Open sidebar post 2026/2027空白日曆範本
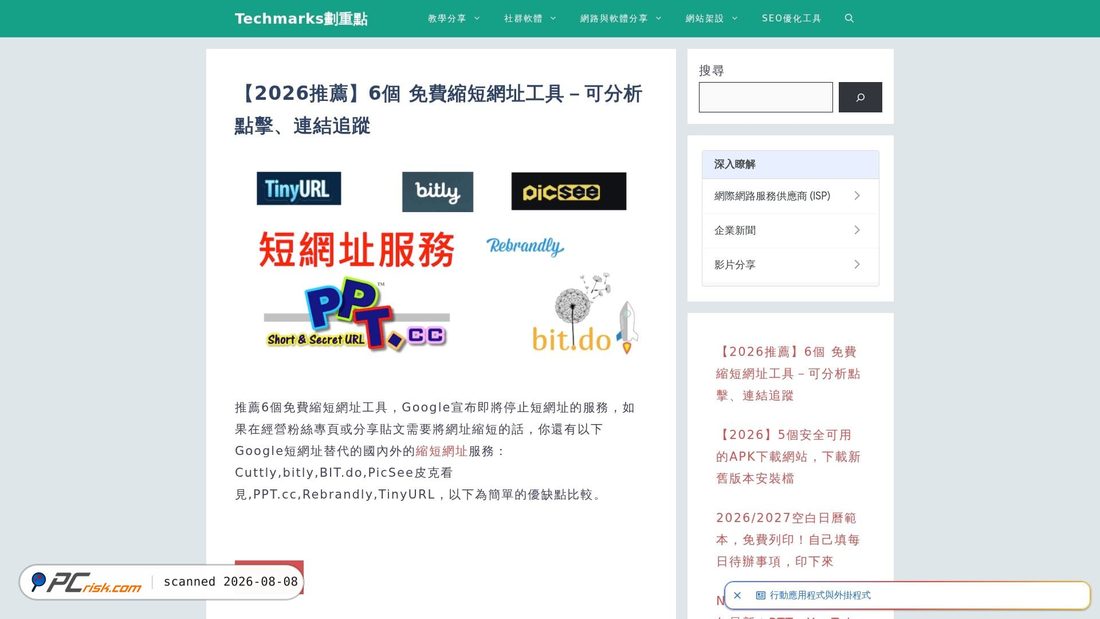This screenshot has width=1100, height=619. coord(788,539)
